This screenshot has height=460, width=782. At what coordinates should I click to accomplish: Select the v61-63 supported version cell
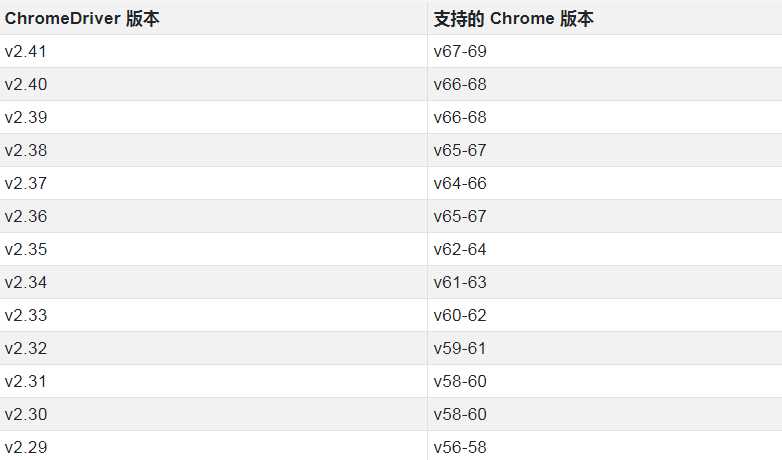604,282
